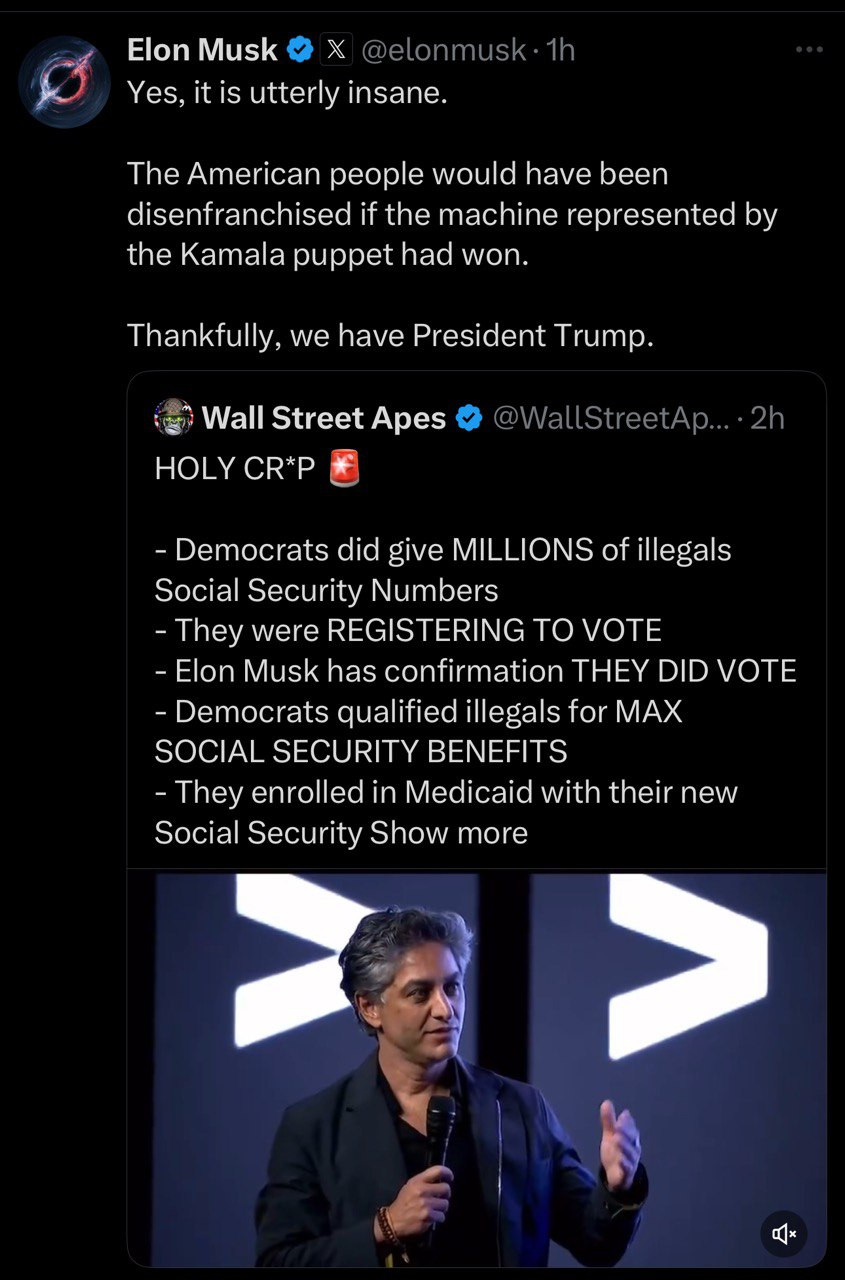Click the Wall Street Apes avatar icon
Screen dimensions: 845x1280
click(174, 417)
